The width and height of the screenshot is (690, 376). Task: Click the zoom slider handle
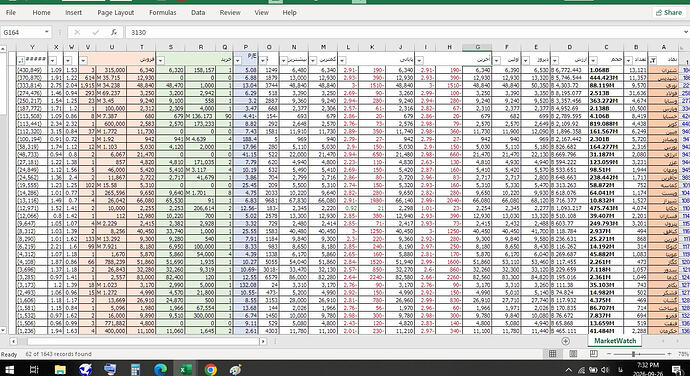point(633,354)
